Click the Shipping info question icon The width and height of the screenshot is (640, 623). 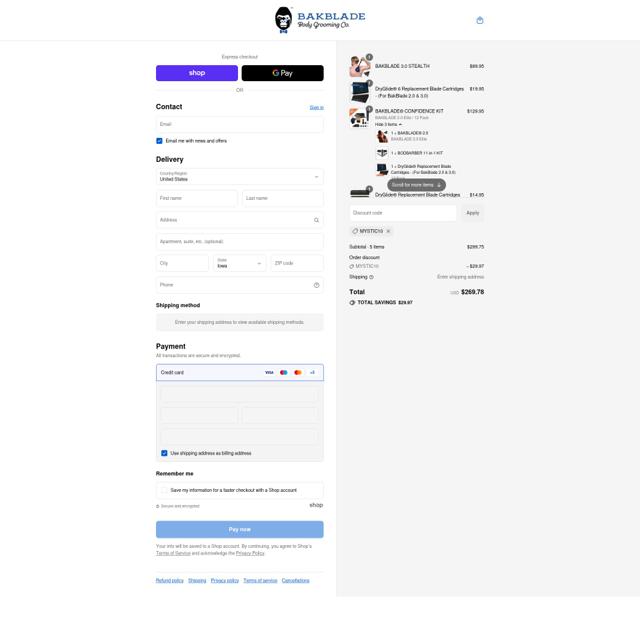tap(371, 277)
